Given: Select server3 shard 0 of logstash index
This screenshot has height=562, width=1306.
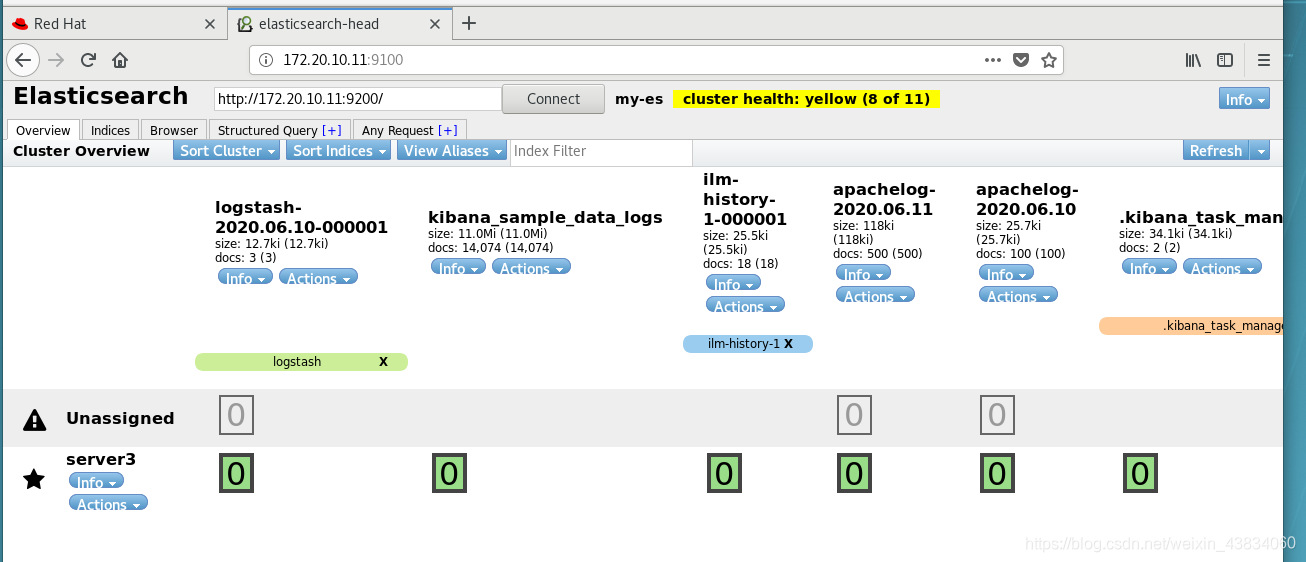Looking at the screenshot, I should (236, 473).
